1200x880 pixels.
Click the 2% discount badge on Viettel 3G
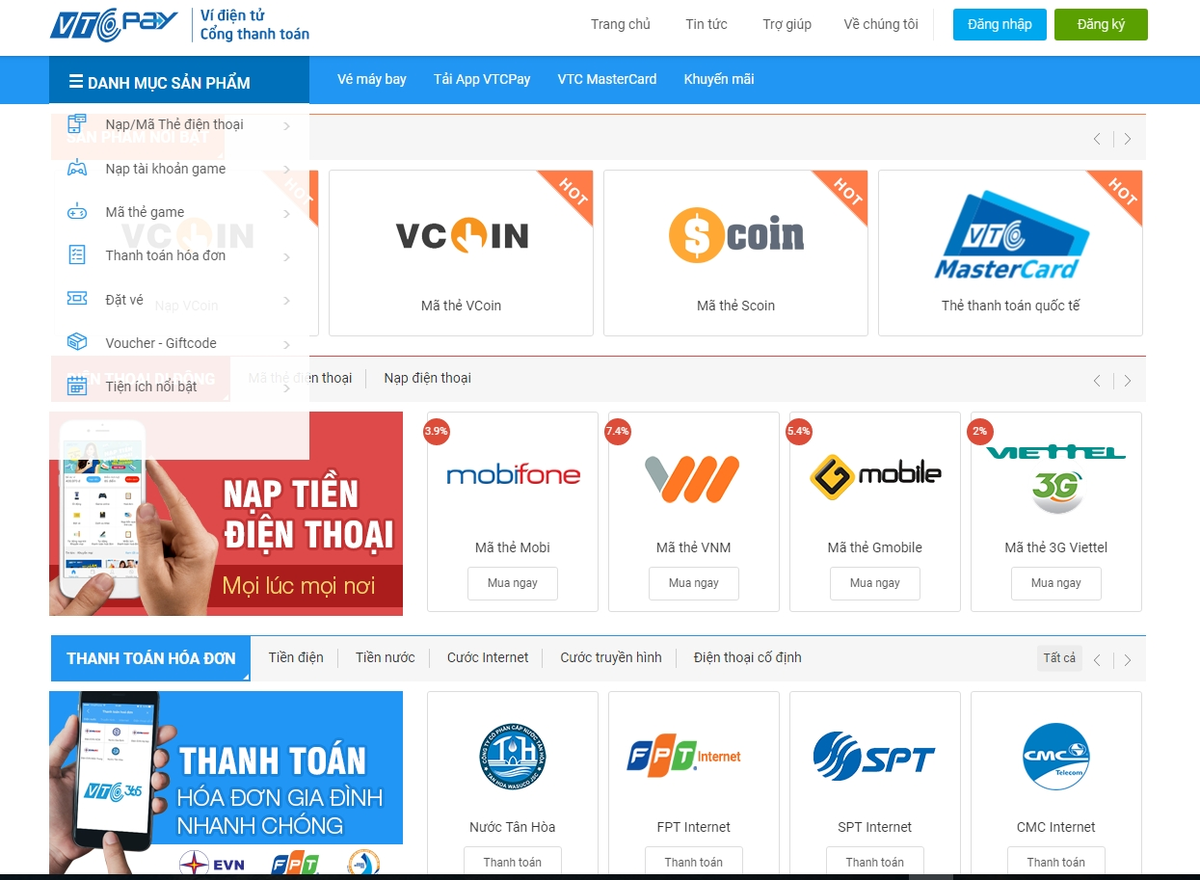979,432
